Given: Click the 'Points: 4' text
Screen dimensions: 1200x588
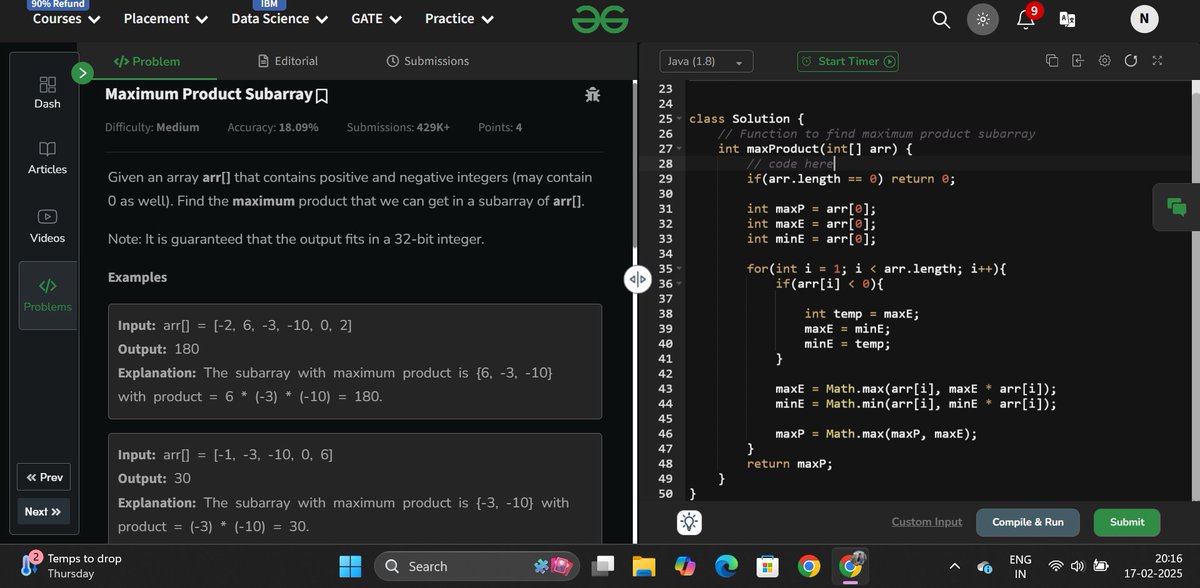Looking at the screenshot, I should [500, 128].
